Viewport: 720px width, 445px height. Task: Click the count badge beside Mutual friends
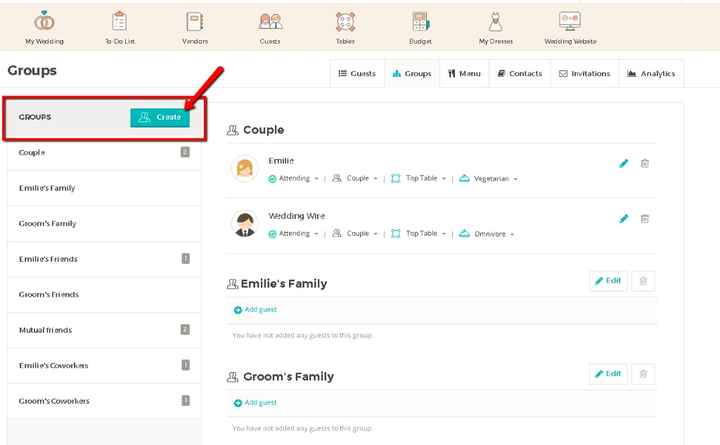(x=185, y=330)
